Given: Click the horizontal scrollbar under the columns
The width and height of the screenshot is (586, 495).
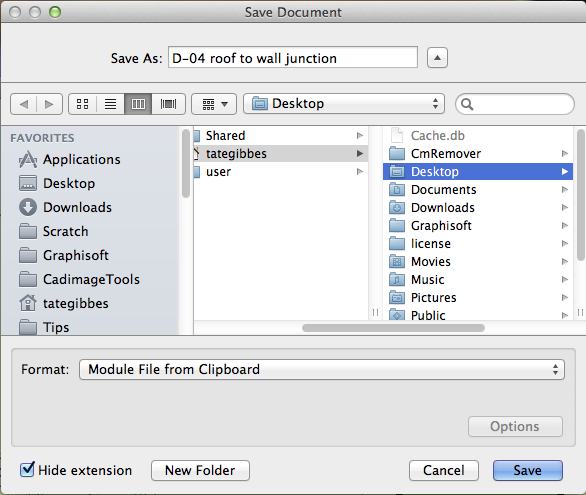Looking at the screenshot, I should [x=393, y=328].
